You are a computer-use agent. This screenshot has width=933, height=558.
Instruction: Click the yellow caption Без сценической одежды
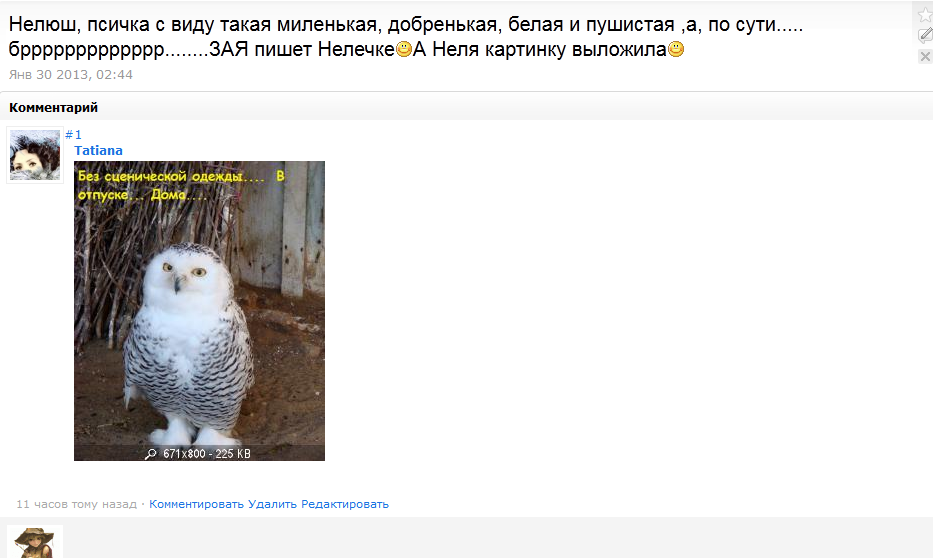181,185
